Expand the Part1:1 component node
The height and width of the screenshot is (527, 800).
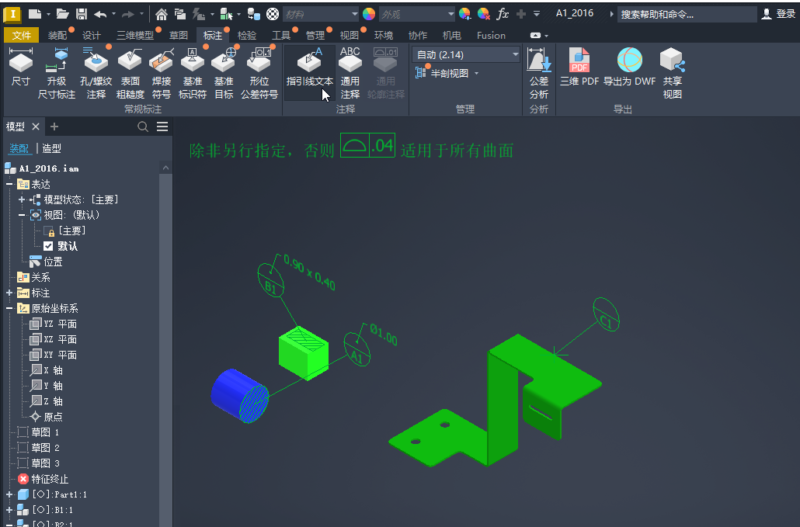coord(9,494)
